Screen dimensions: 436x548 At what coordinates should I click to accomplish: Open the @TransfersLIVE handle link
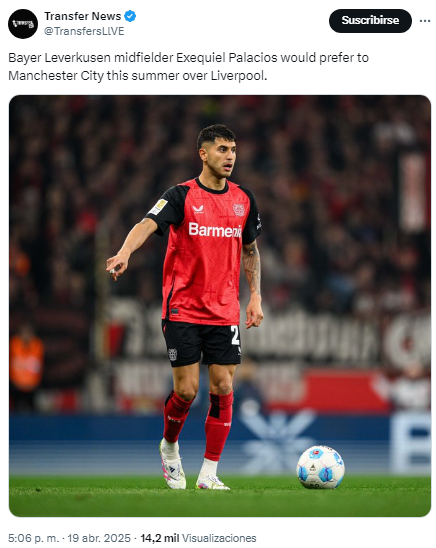(x=84, y=31)
